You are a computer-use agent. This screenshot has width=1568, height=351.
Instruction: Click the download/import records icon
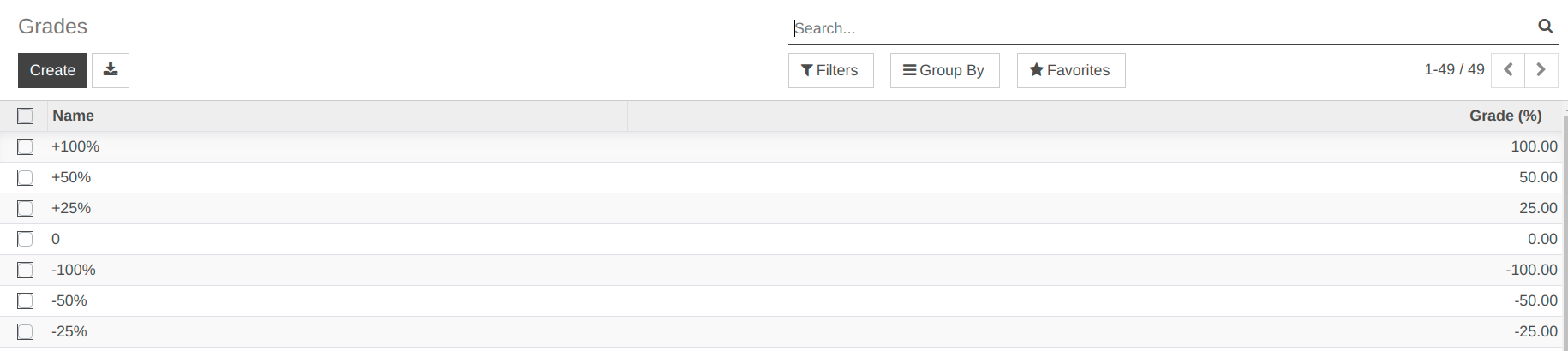(111, 70)
